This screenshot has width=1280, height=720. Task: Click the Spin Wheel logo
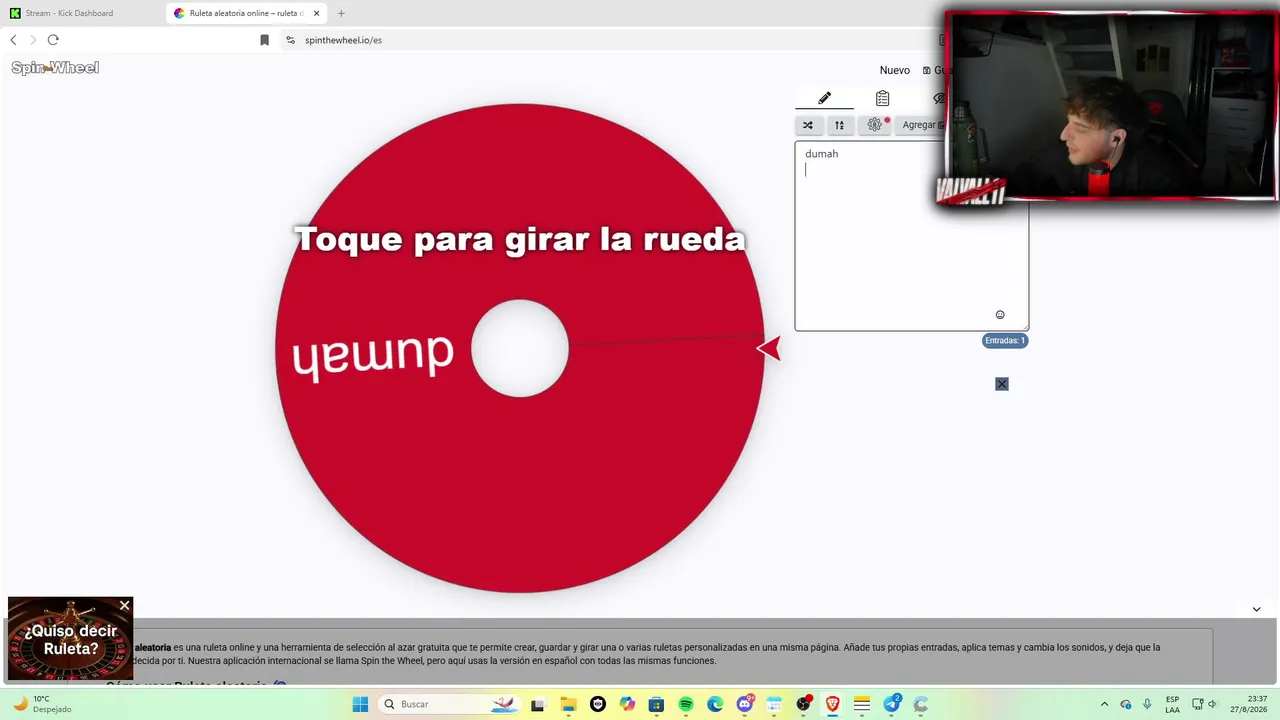coord(55,68)
